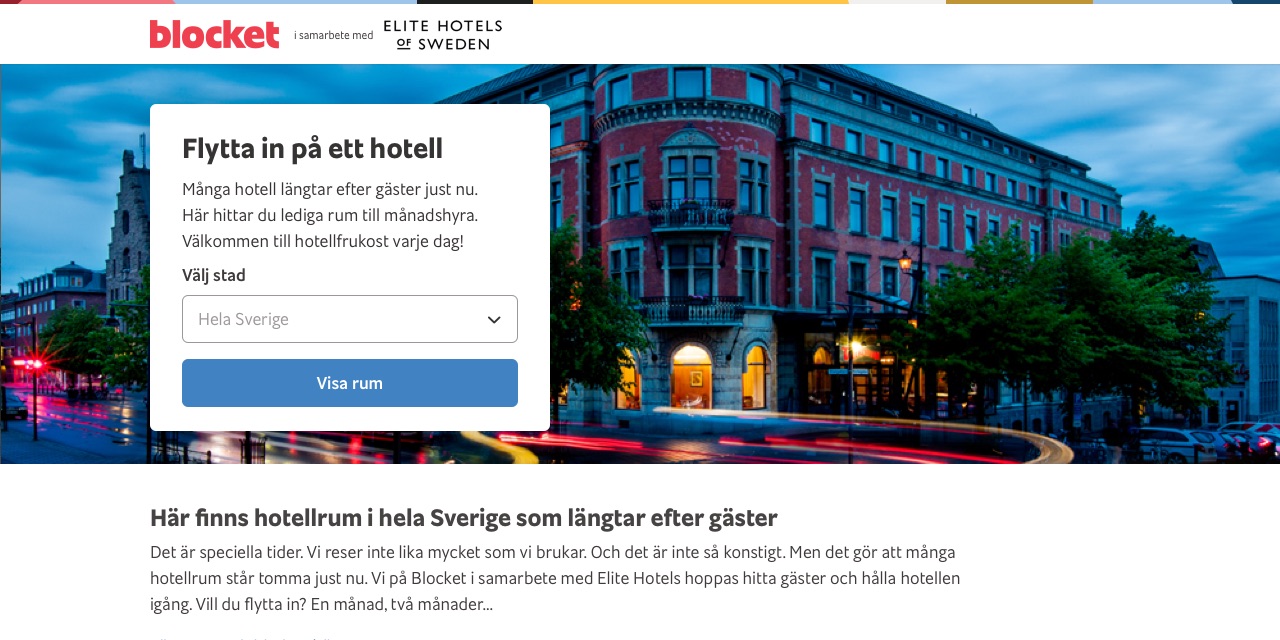This screenshot has width=1280, height=640.
Task: Click the light blue segment at stripe's right
Action: click(x=1162, y=2)
